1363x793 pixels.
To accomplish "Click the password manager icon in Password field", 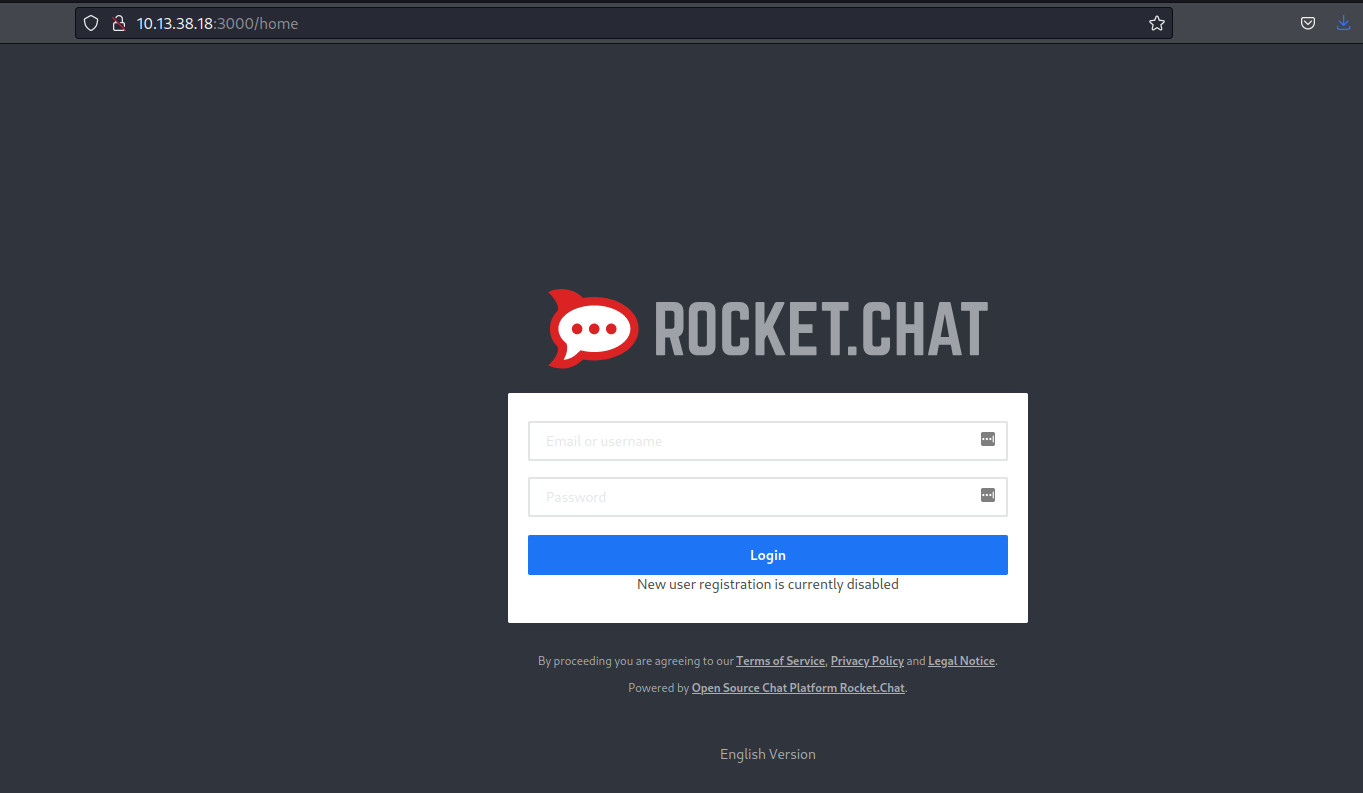I will (x=988, y=495).
